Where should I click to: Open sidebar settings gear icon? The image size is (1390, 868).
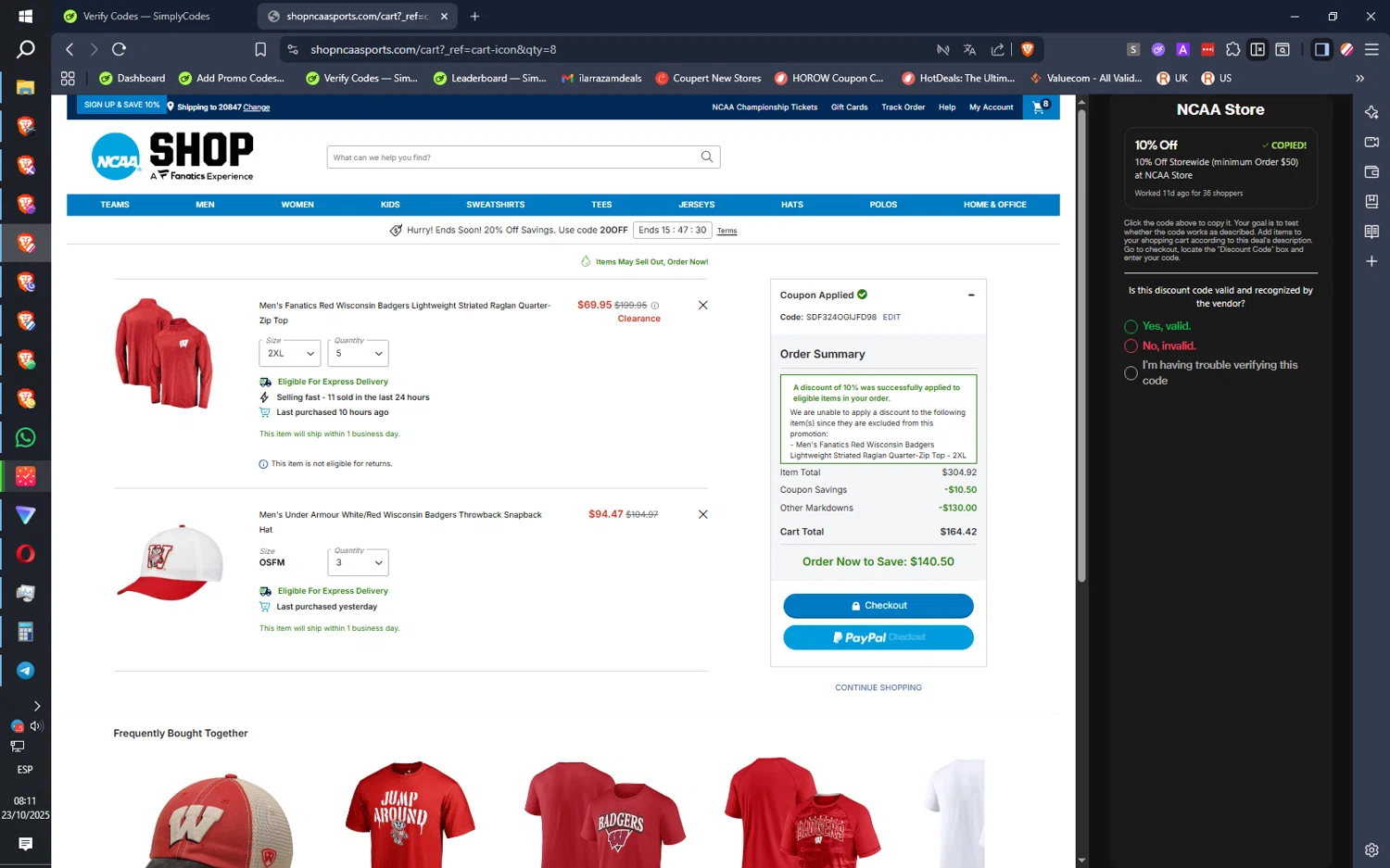point(1371,849)
